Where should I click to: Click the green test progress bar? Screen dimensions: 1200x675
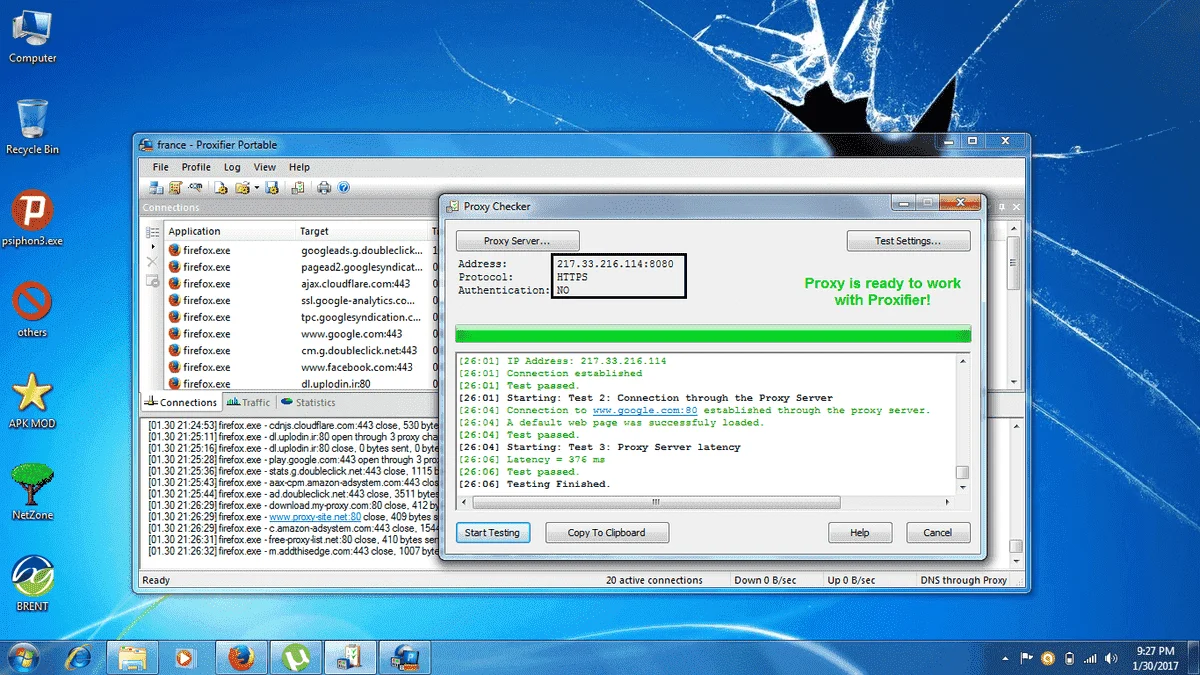pyautogui.click(x=713, y=334)
